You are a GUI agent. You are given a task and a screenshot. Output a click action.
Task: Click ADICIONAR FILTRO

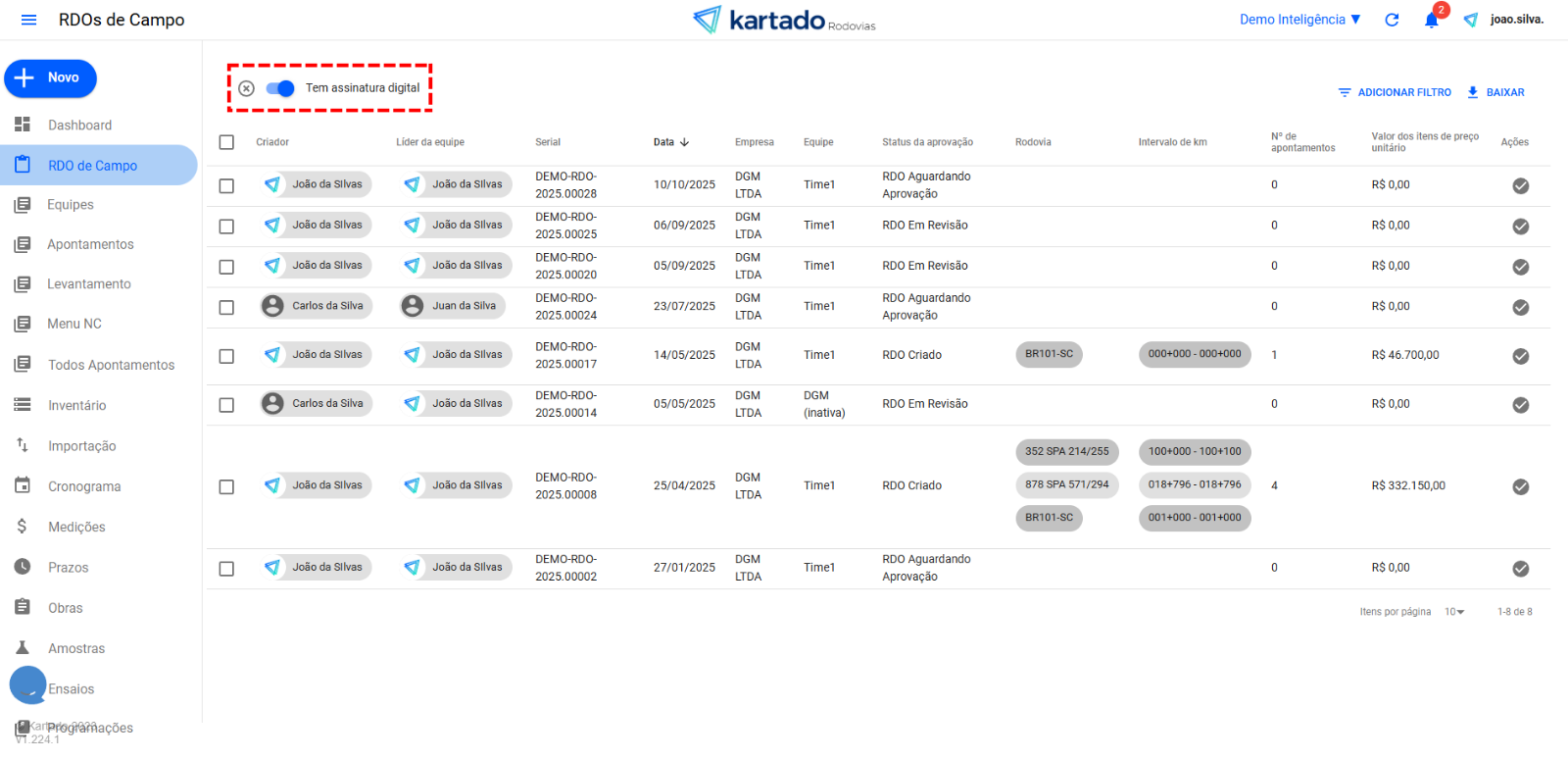[x=1395, y=92]
